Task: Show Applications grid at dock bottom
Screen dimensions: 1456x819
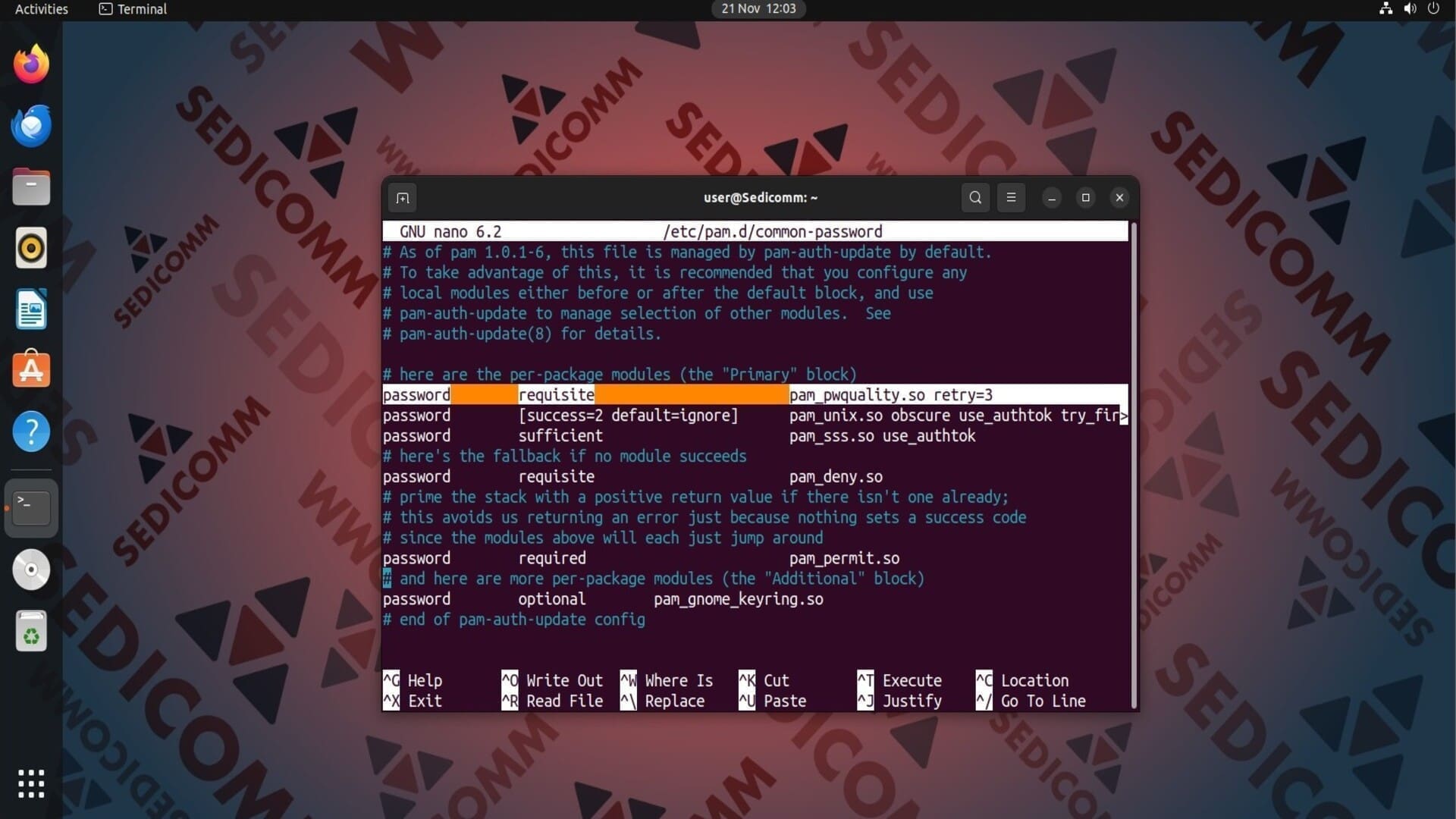Action: click(x=31, y=783)
